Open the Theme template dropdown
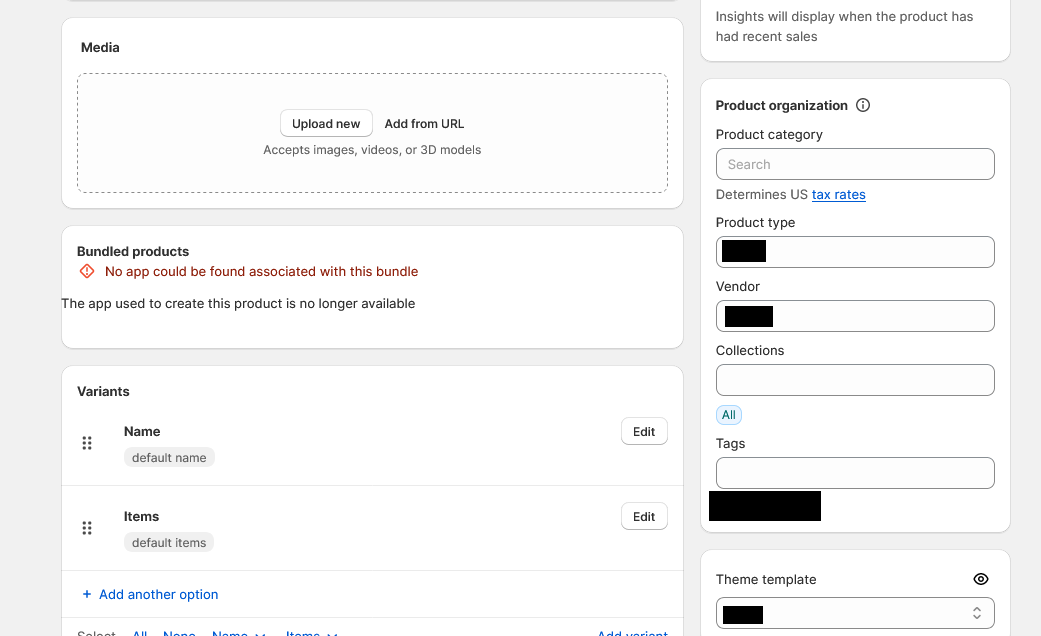The width and height of the screenshot is (1041, 636). 855,613
